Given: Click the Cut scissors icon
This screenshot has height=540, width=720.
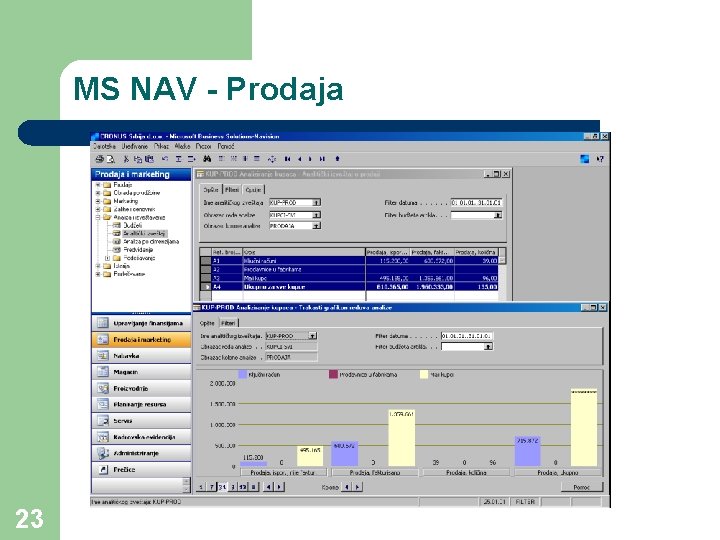Looking at the screenshot, I should [x=126, y=159].
